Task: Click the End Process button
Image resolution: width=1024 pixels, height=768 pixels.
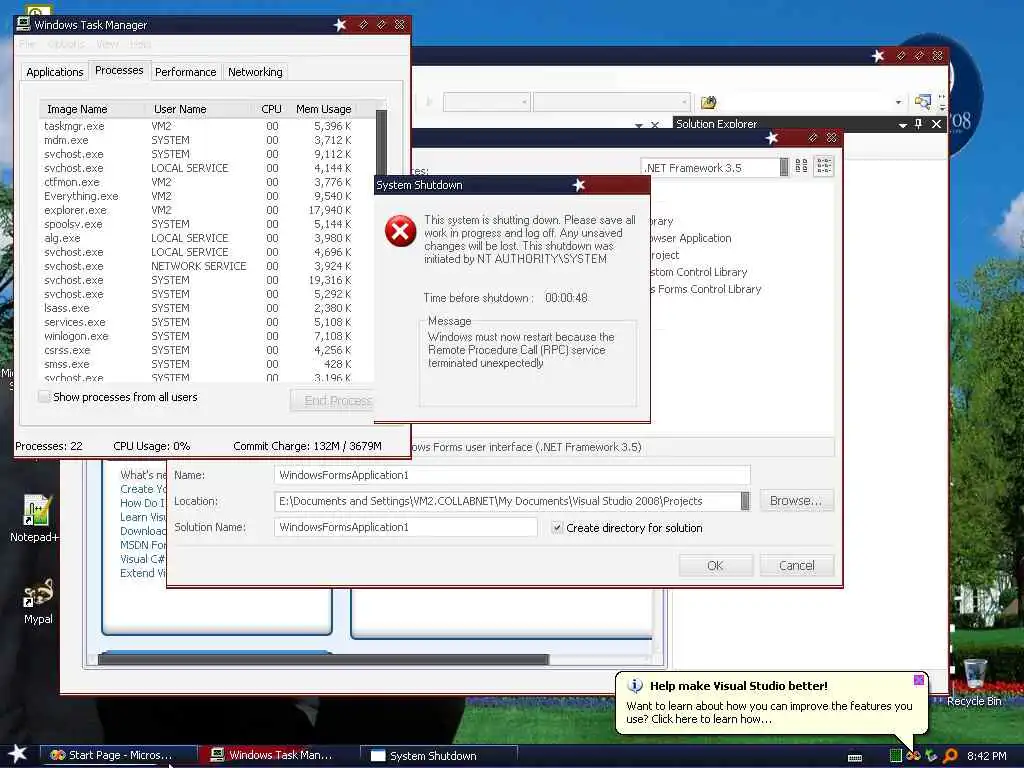Action: [332, 400]
